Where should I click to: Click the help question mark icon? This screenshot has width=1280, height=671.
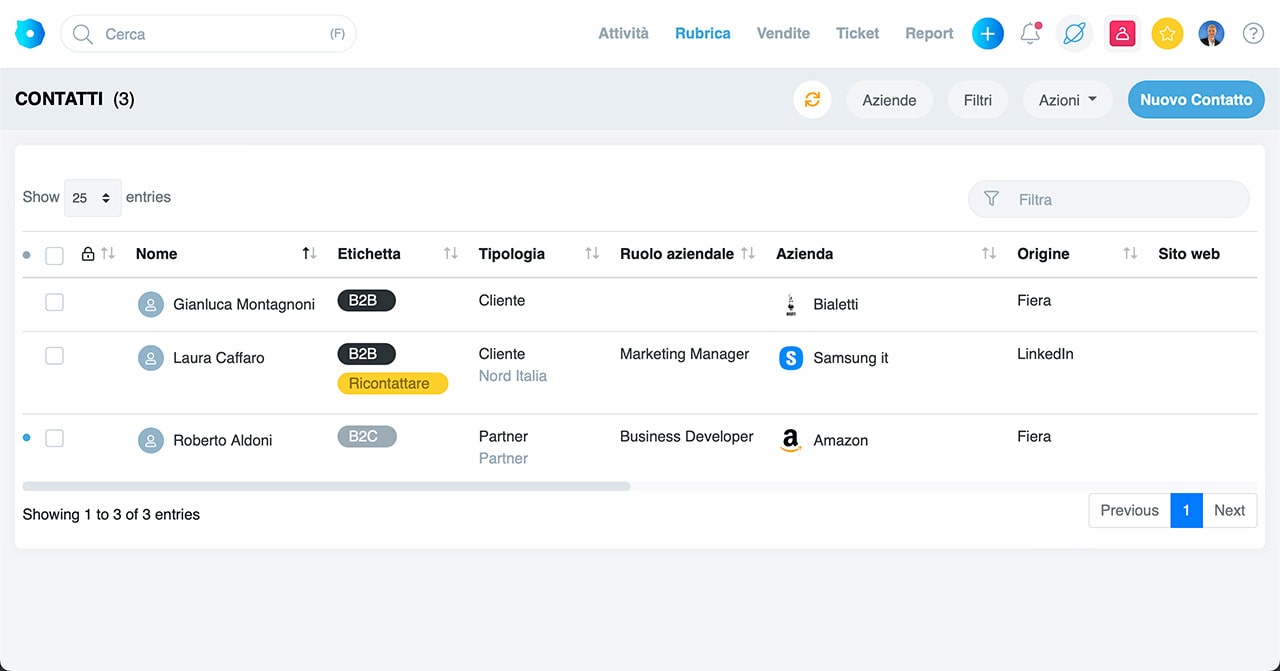click(x=1253, y=34)
